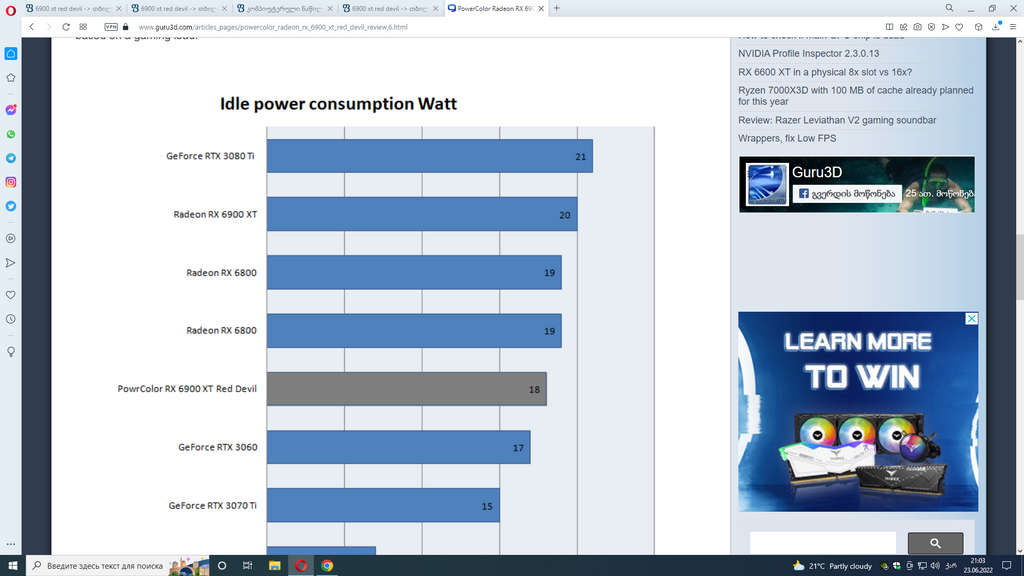Open extensions cube icon
The image size is (1024, 576).
pyautogui.click(x=978, y=27)
